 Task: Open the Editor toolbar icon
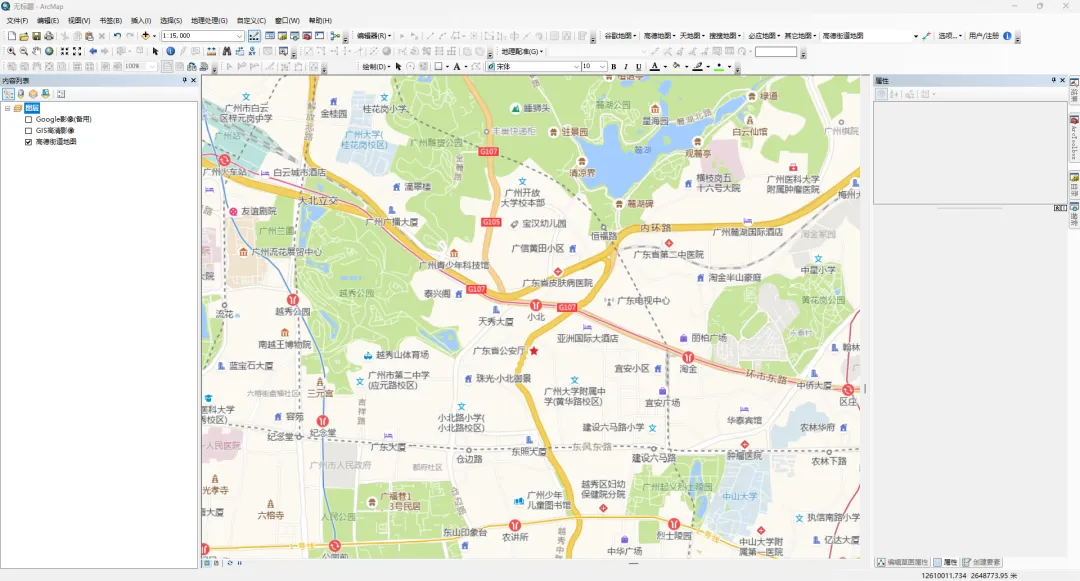point(254,36)
